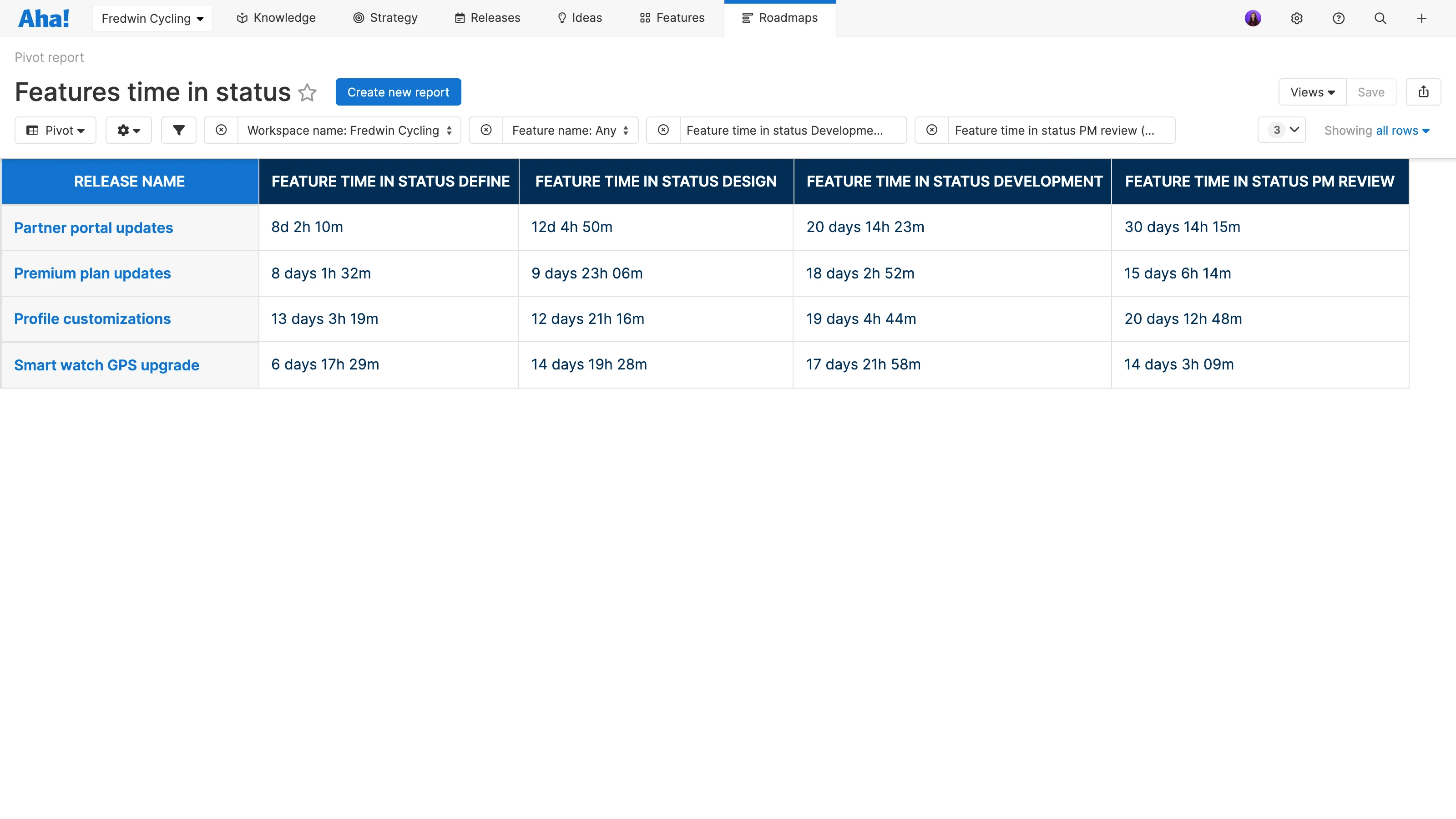Switch to the Releases tab
This screenshot has height=819, width=1456.
coord(487,18)
